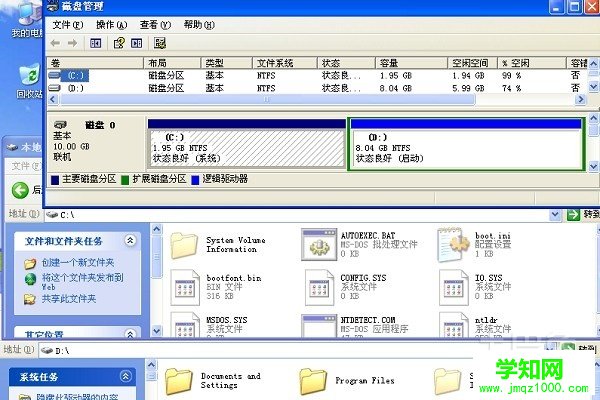Viewport: 600px width, 400px height.
Task: Click scroll-down arrow of the C:\ file list
Action: (x=157, y=330)
